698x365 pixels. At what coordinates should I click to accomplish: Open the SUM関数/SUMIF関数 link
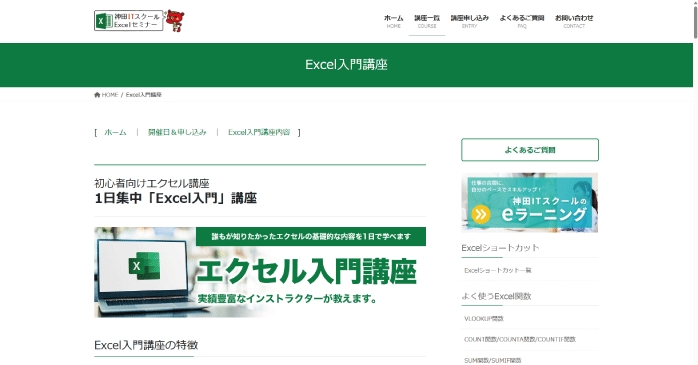493,360
